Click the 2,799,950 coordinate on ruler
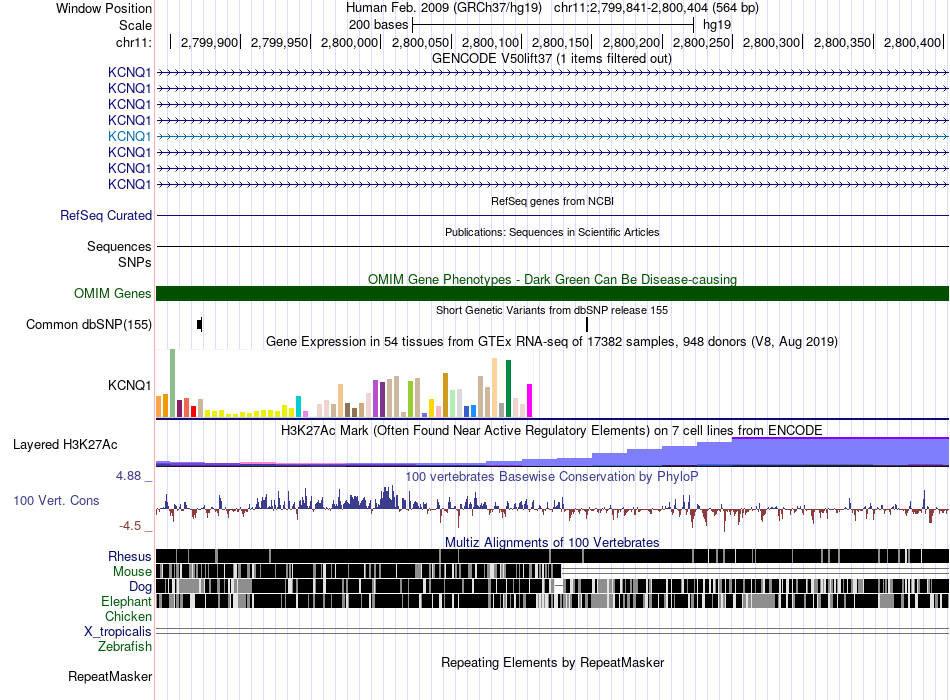950x700 pixels. (279, 42)
